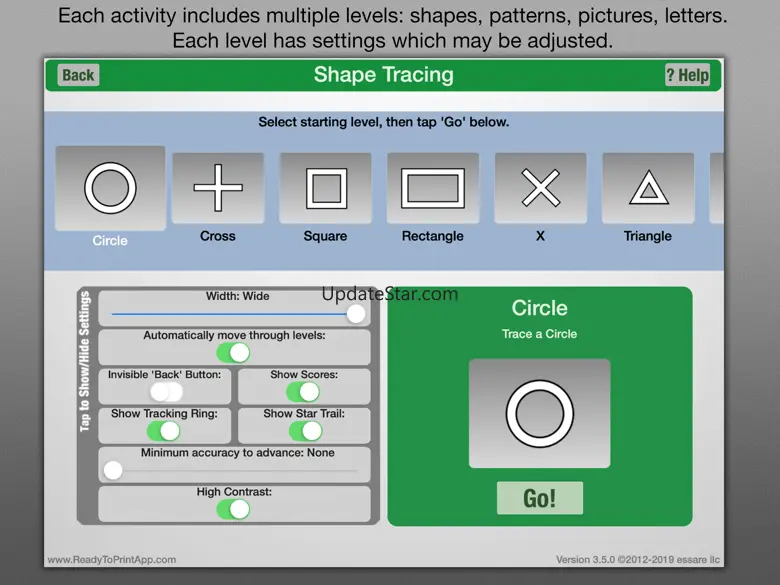The height and width of the screenshot is (585, 780).
Task: Toggle the High Contrast switch
Action: point(233,509)
